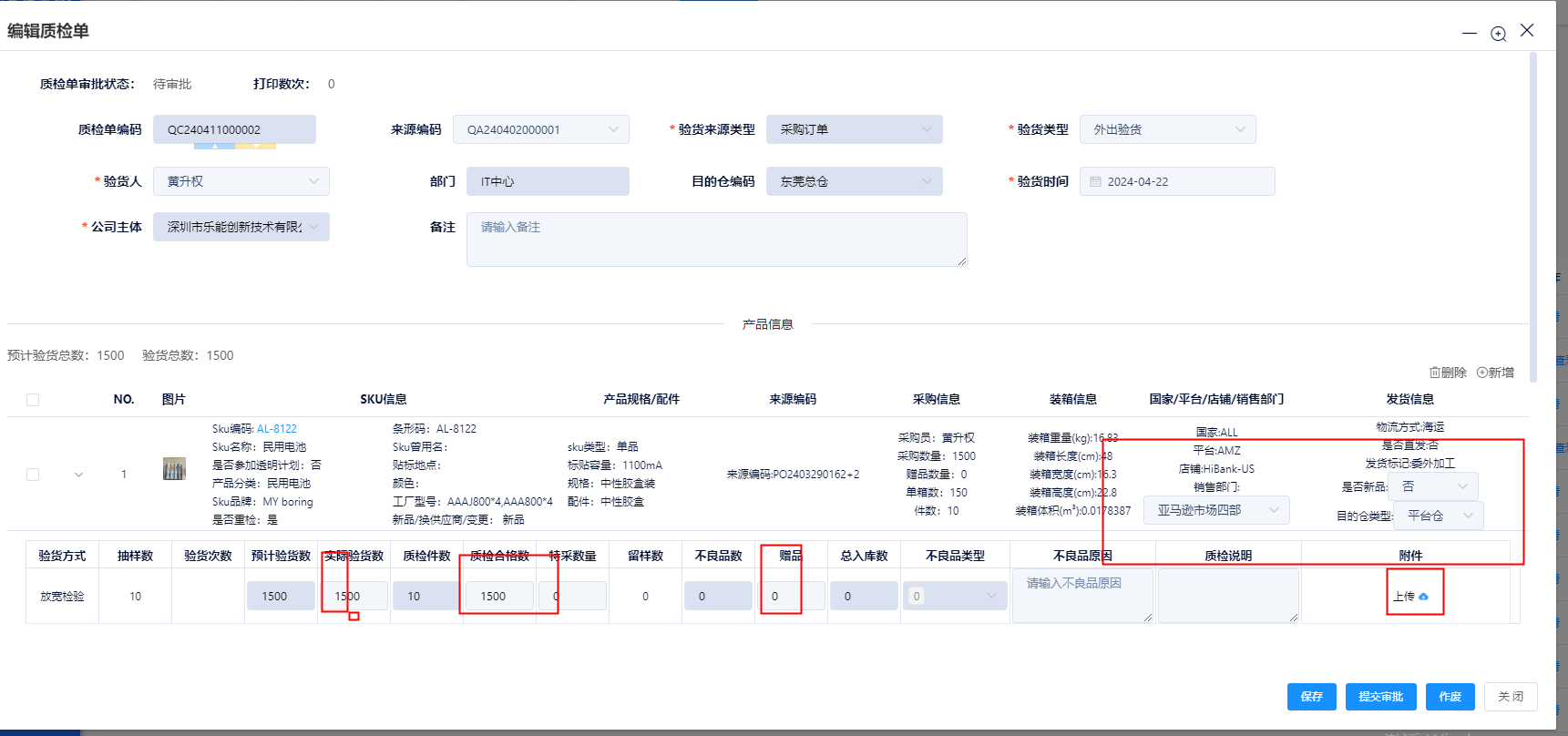Viewport: 1568px width, 736px height.
Task: Click the 作废 button
Action: pos(1450,697)
